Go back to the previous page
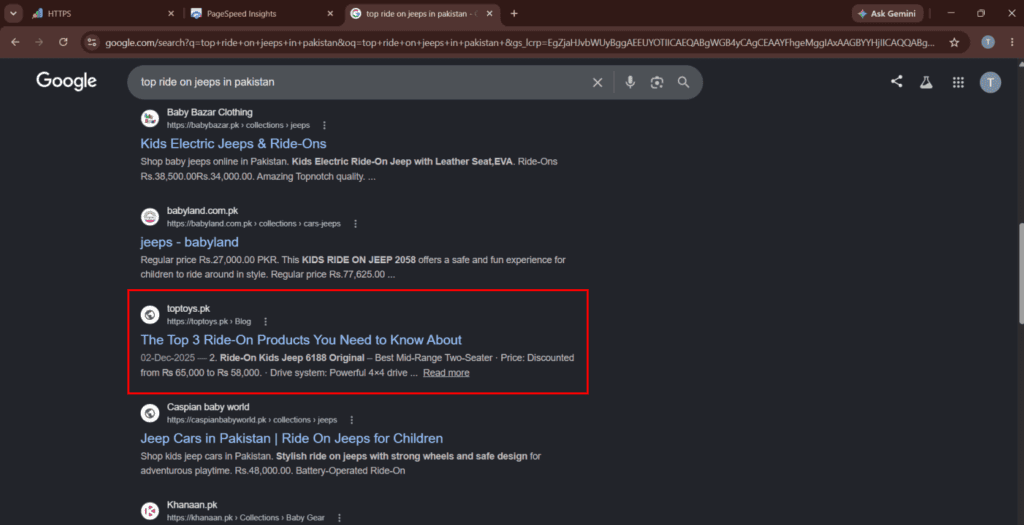This screenshot has width=1024, height=525. 15,42
